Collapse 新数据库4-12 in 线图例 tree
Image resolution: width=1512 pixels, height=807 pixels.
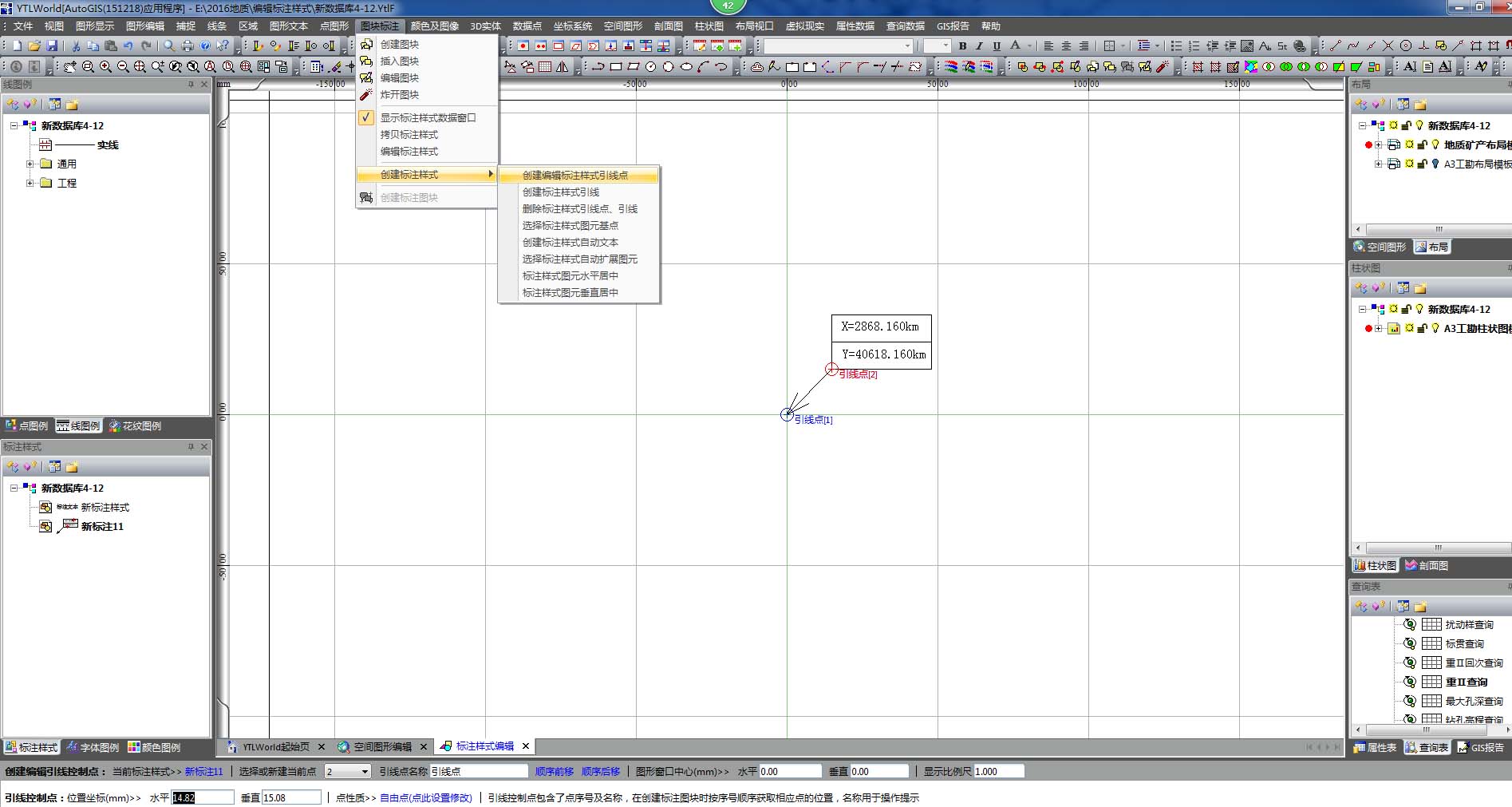click(x=14, y=125)
